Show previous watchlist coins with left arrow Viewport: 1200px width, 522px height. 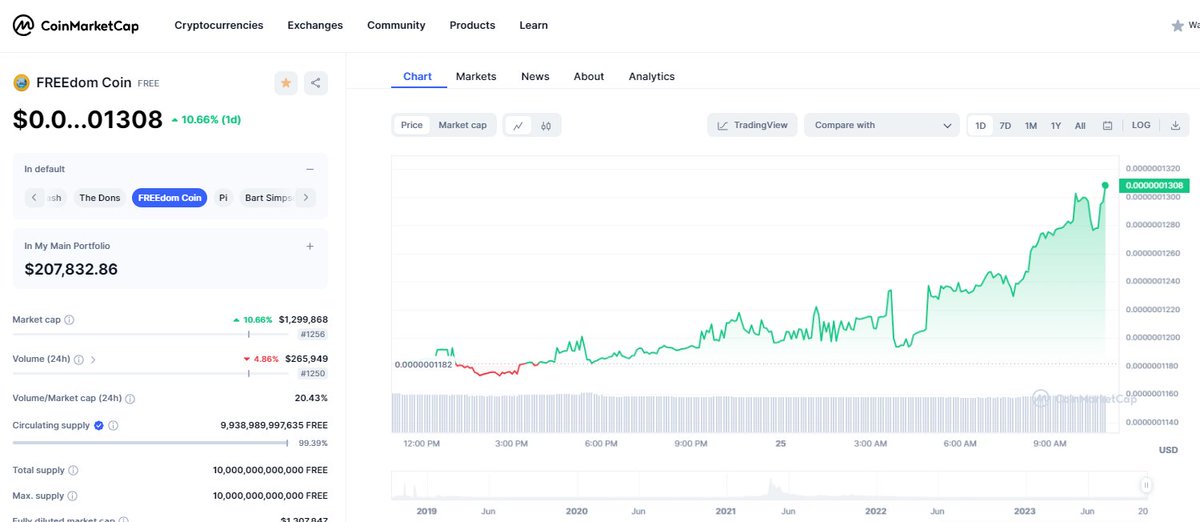click(x=34, y=198)
